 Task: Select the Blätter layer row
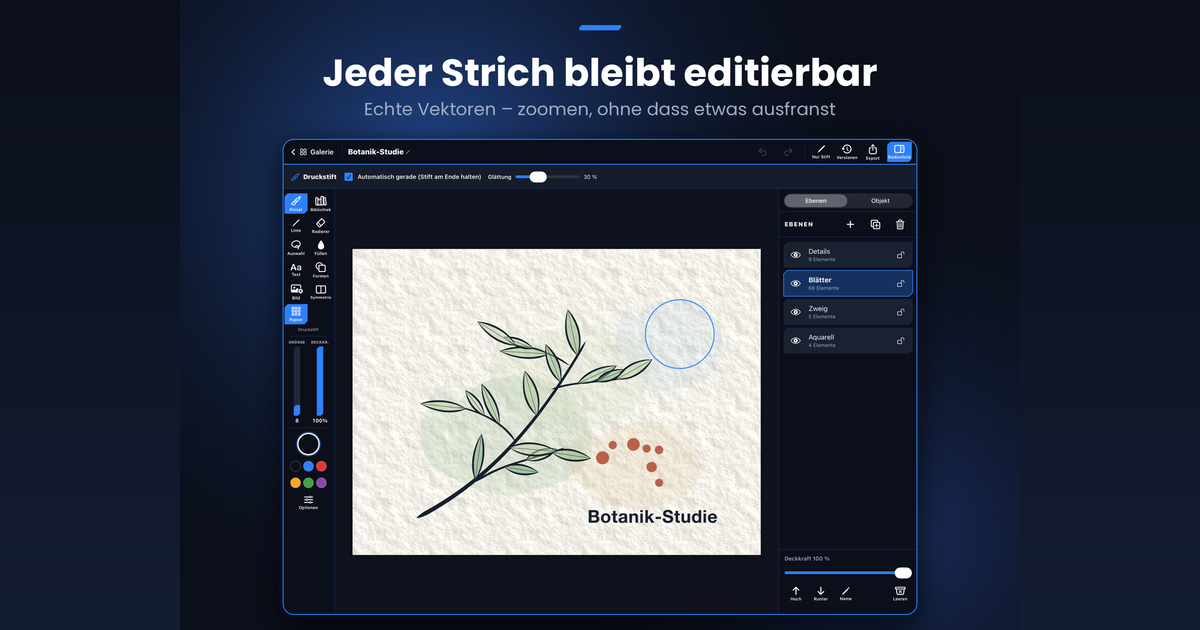[x=848, y=284]
